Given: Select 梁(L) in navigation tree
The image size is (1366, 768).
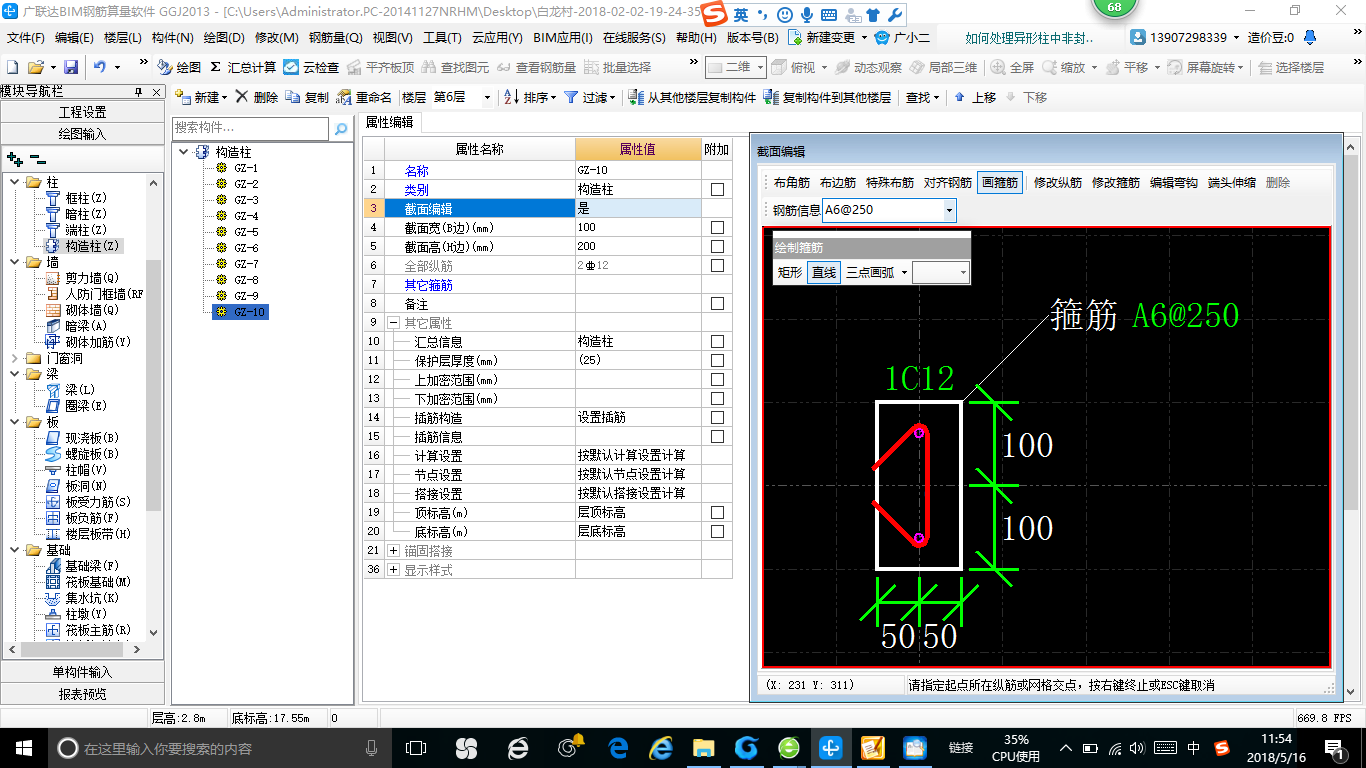Looking at the screenshot, I should click(x=71, y=390).
